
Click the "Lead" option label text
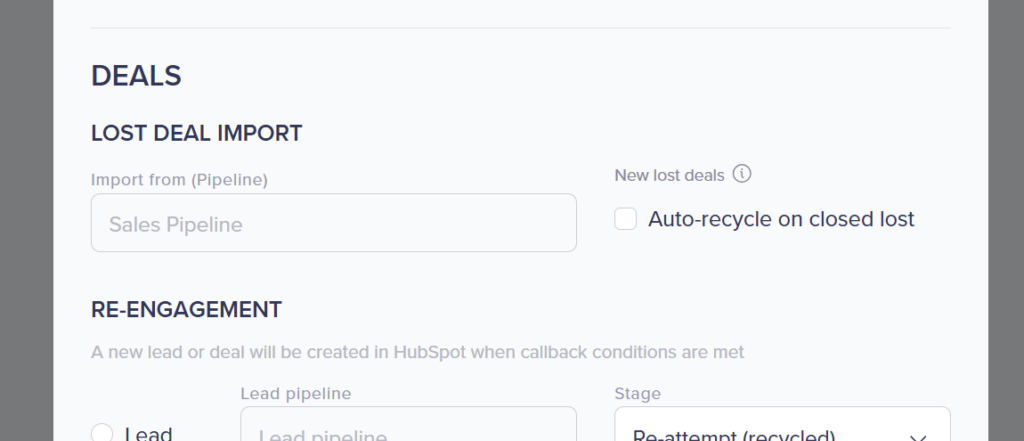pyautogui.click(x=148, y=434)
